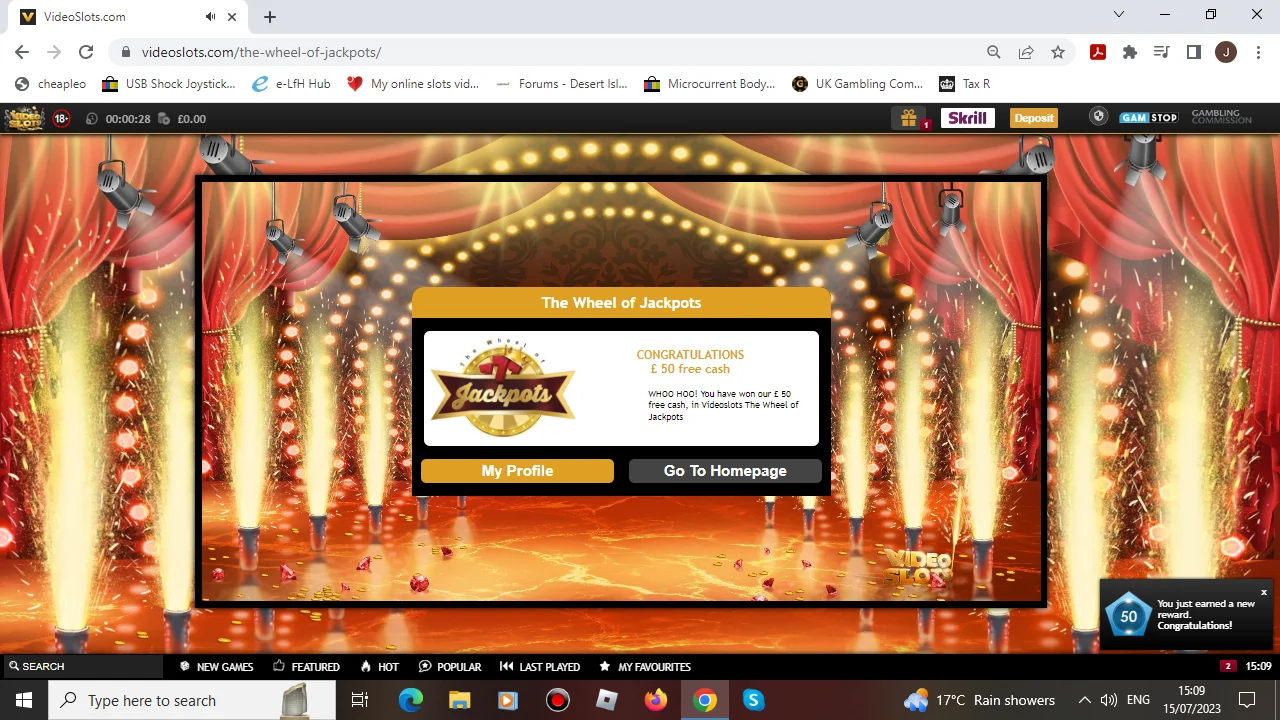This screenshot has height=720, width=1280.
Task: Click the Go To Homepage button
Action: 725,471
